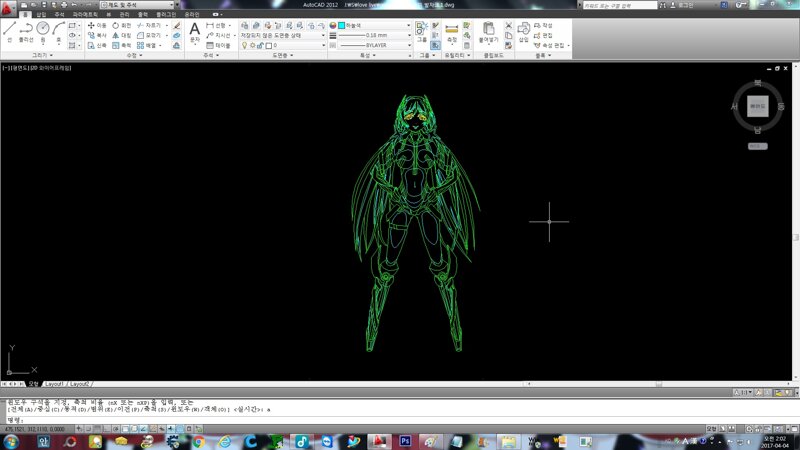Click the Measure (측정) tool
Viewport: 800px width, 450px height.
tap(452, 32)
